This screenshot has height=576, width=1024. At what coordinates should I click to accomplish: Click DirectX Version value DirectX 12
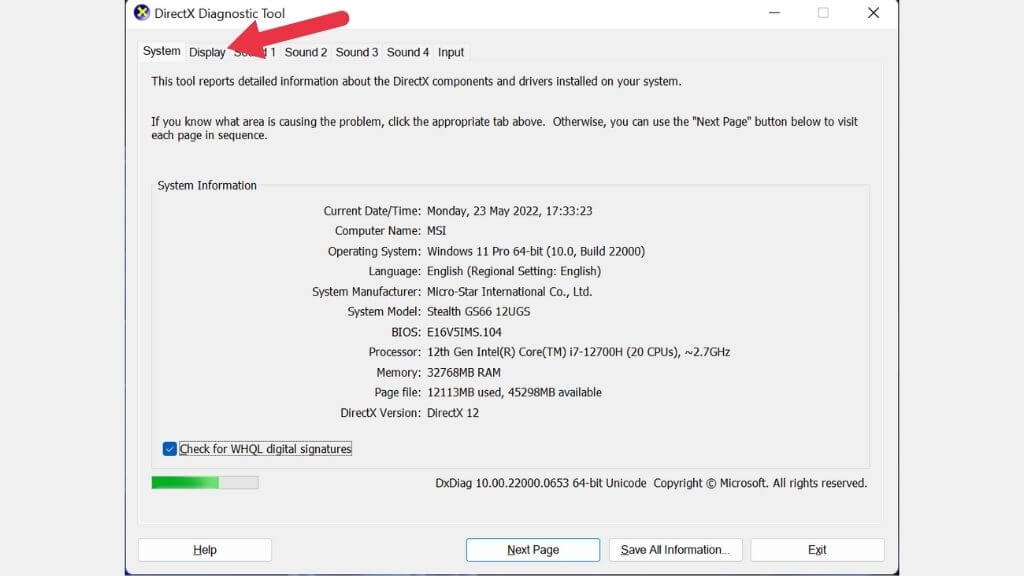(x=453, y=413)
